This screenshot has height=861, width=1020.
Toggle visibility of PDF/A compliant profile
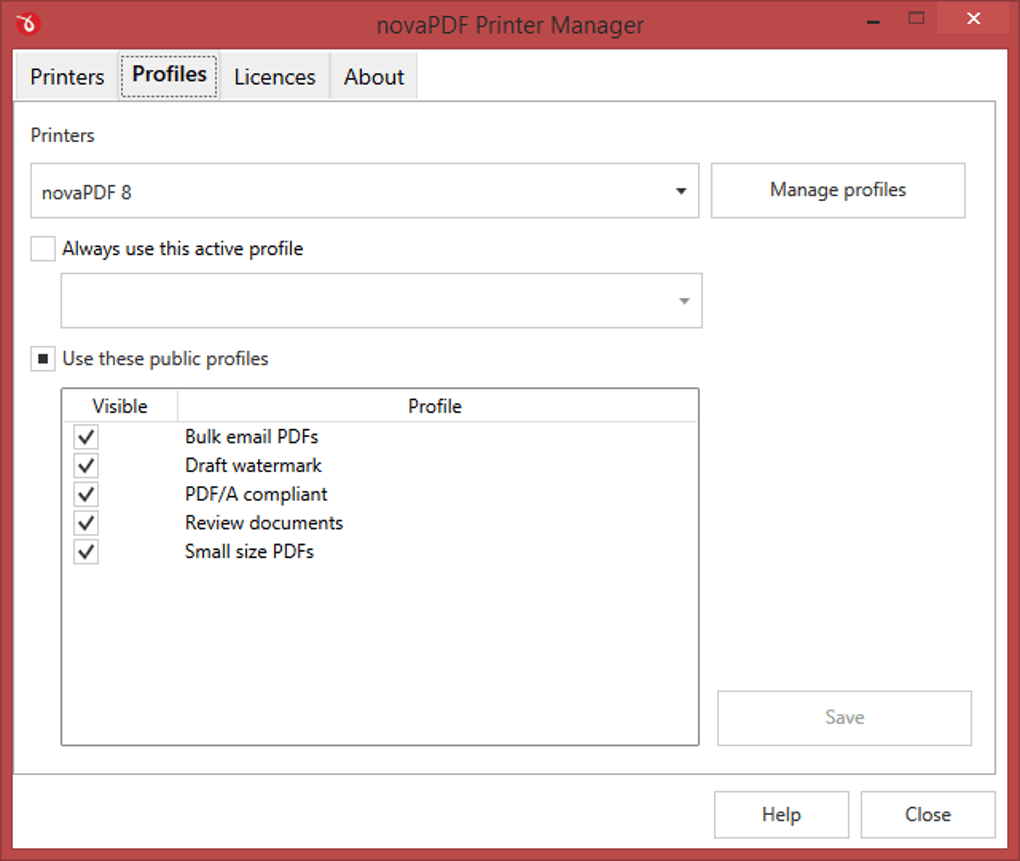[x=86, y=494]
